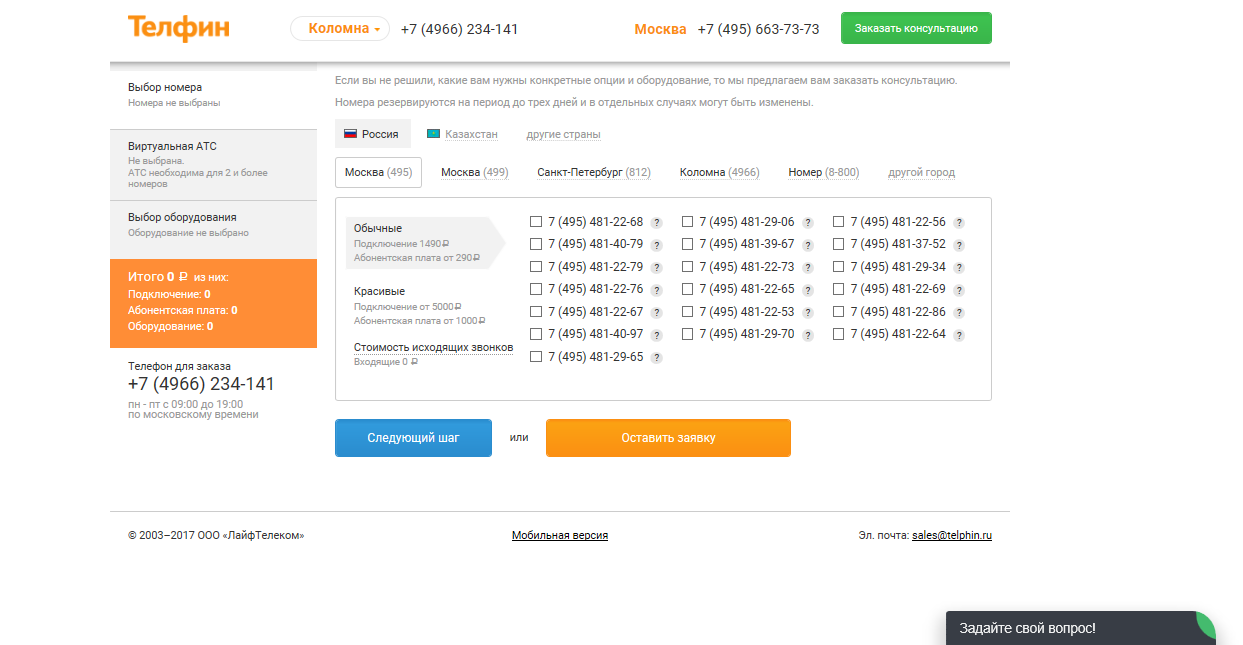Open help icon for 7 (495) 481-29-06
The width and height of the screenshot is (1243, 645).
click(x=808, y=223)
